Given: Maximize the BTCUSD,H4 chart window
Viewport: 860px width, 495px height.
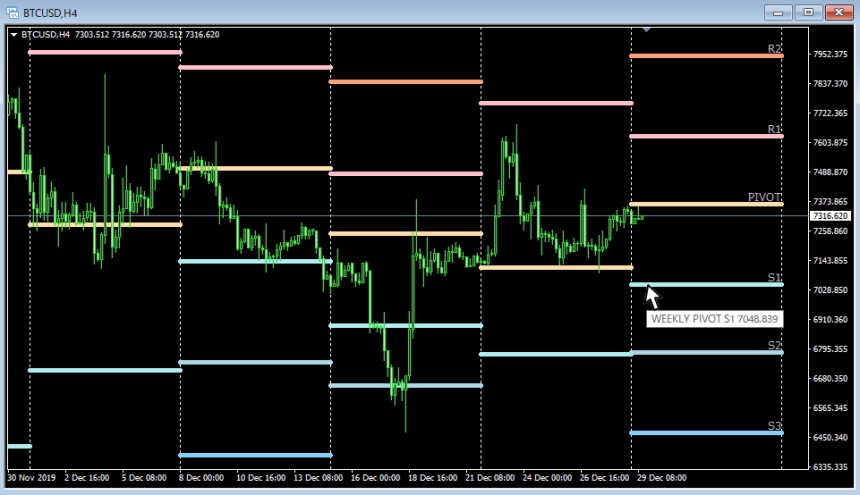Looking at the screenshot, I should tap(808, 12).
